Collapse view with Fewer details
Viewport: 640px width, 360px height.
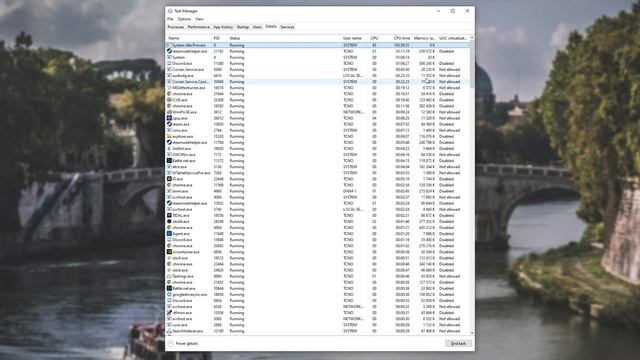183,344
